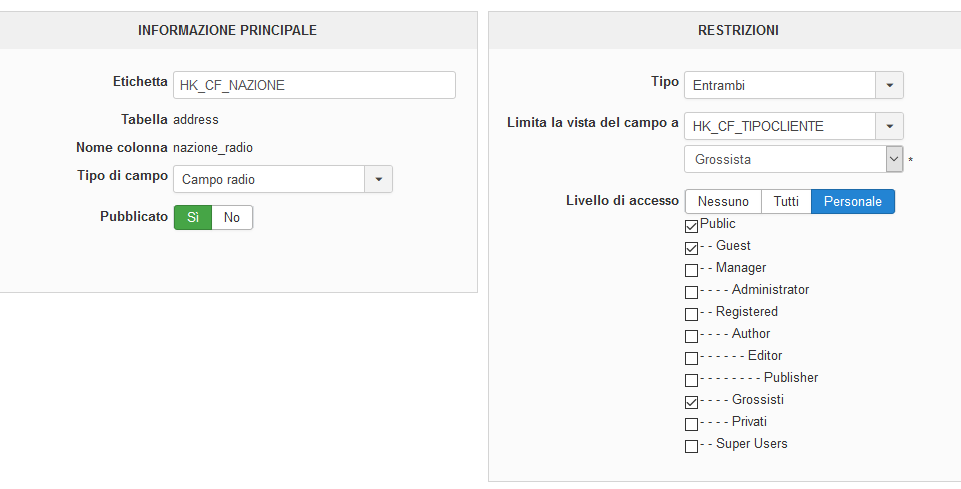
Task: Click the Etichetta text field
Action: [x=314, y=85]
